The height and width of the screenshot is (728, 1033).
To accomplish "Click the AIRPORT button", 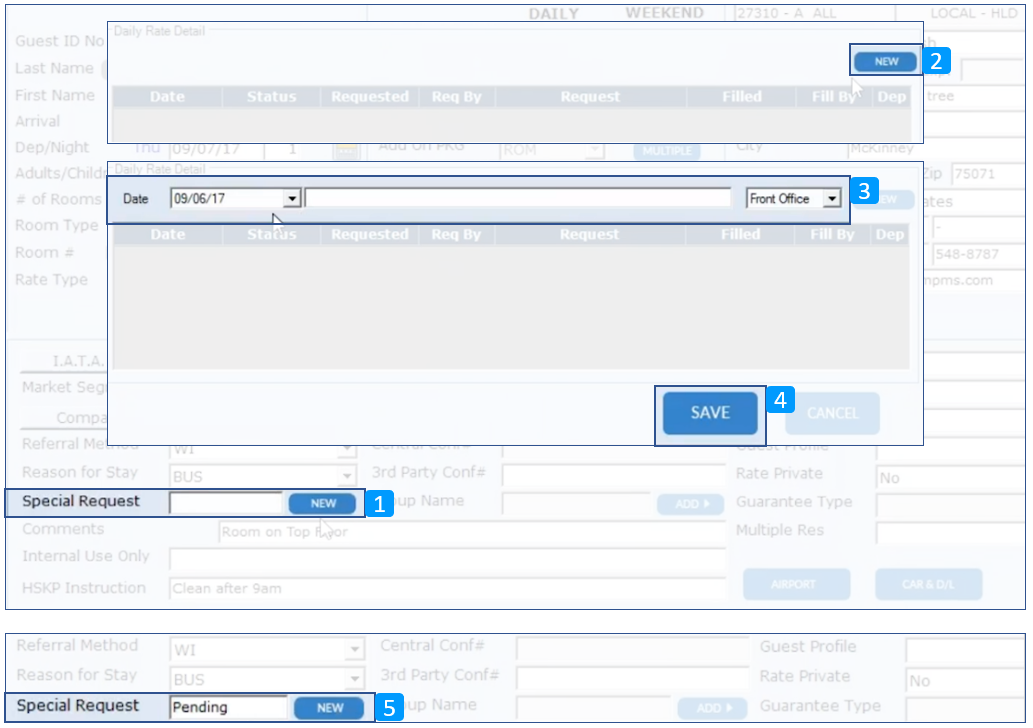I will pyautogui.click(x=796, y=584).
